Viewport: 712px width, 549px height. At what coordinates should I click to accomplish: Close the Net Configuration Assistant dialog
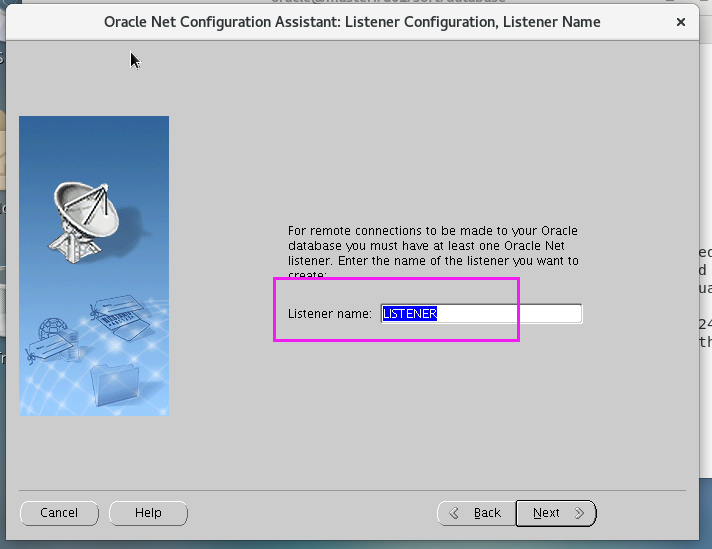(x=681, y=22)
